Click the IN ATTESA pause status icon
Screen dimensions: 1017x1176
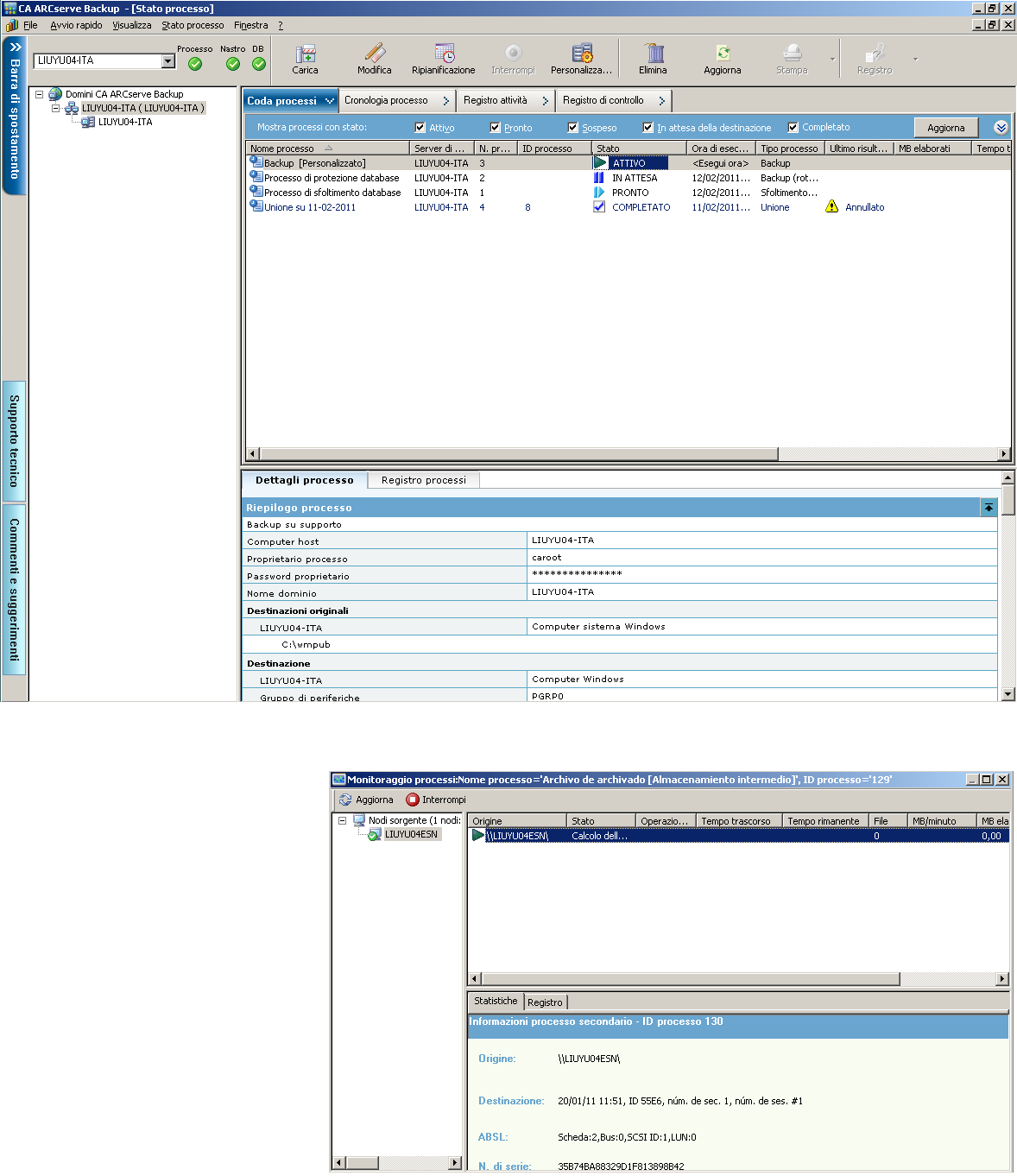(x=599, y=178)
